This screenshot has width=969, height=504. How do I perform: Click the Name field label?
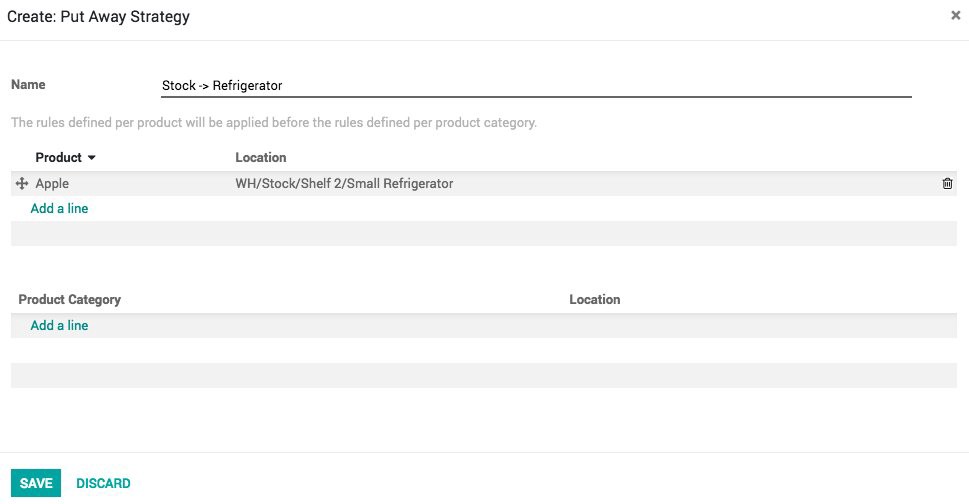click(28, 85)
